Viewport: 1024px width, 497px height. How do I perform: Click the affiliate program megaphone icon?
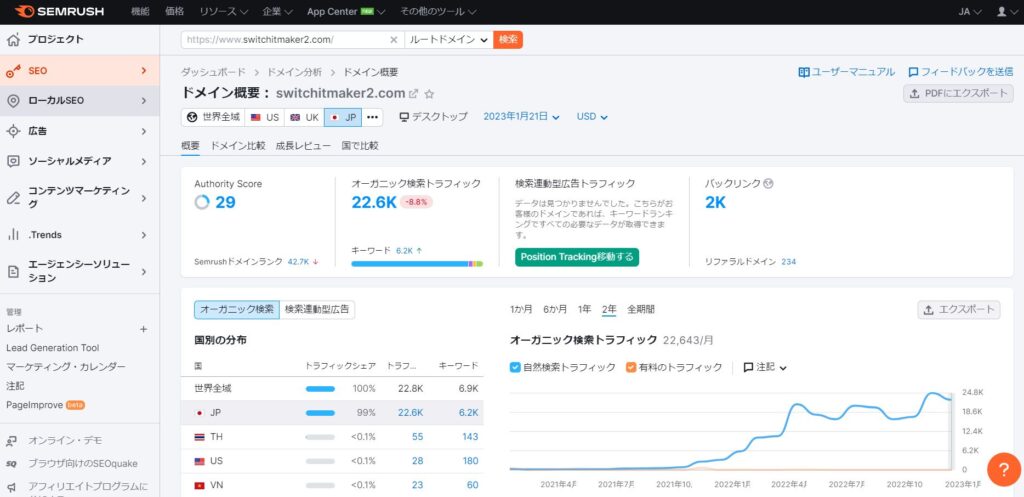coord(12,487)
